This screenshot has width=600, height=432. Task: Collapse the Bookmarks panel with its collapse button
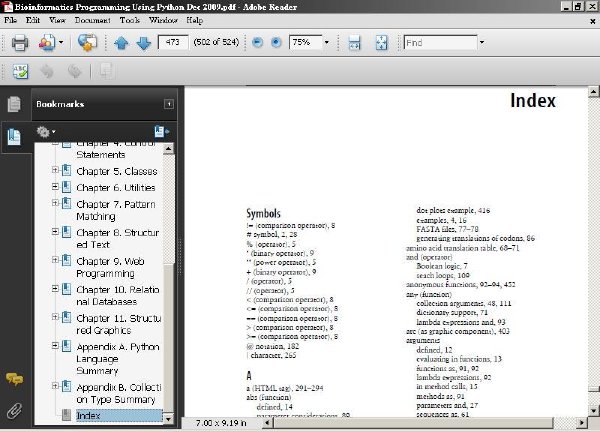point(169,104)
